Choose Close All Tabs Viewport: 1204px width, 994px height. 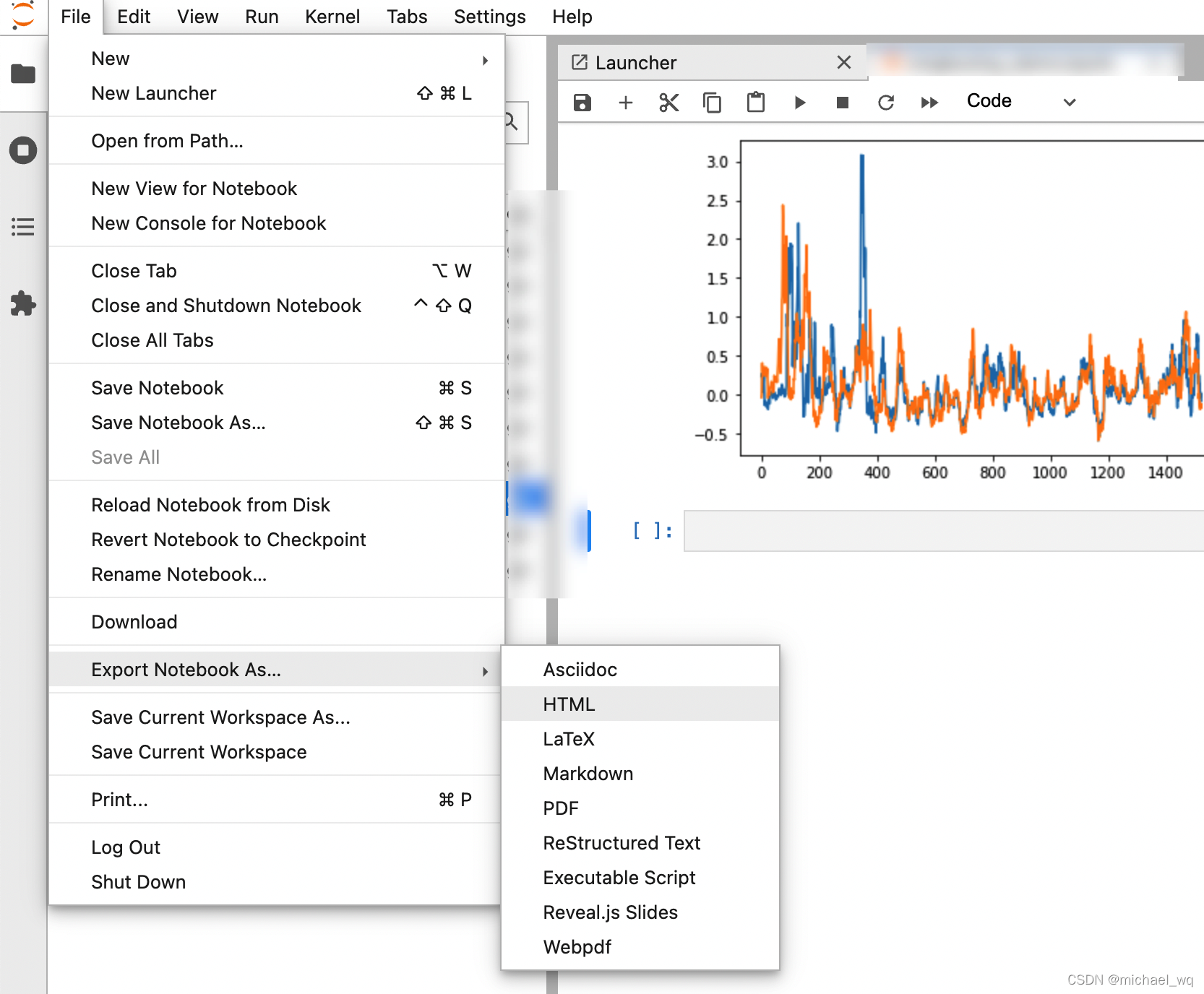pos(276,340)
